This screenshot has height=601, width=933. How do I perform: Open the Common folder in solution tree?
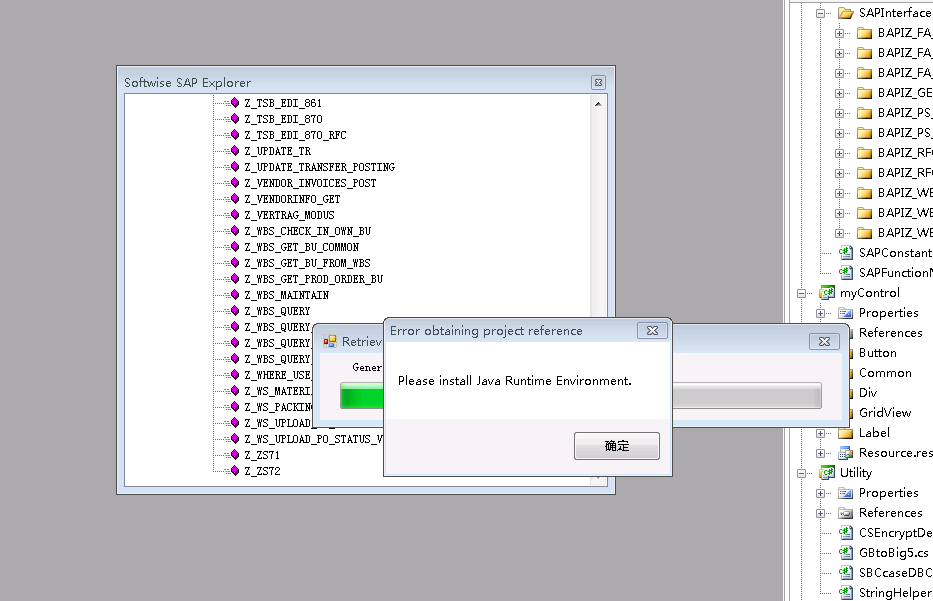[x=885, y=373]
